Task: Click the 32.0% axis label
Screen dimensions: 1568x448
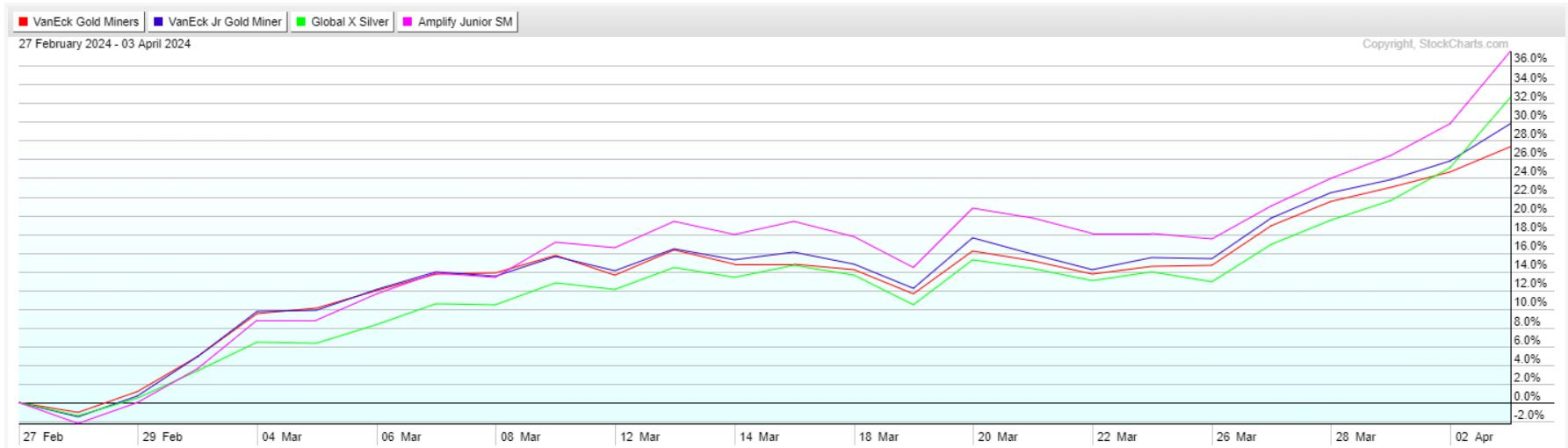Action: (1531, 97)
